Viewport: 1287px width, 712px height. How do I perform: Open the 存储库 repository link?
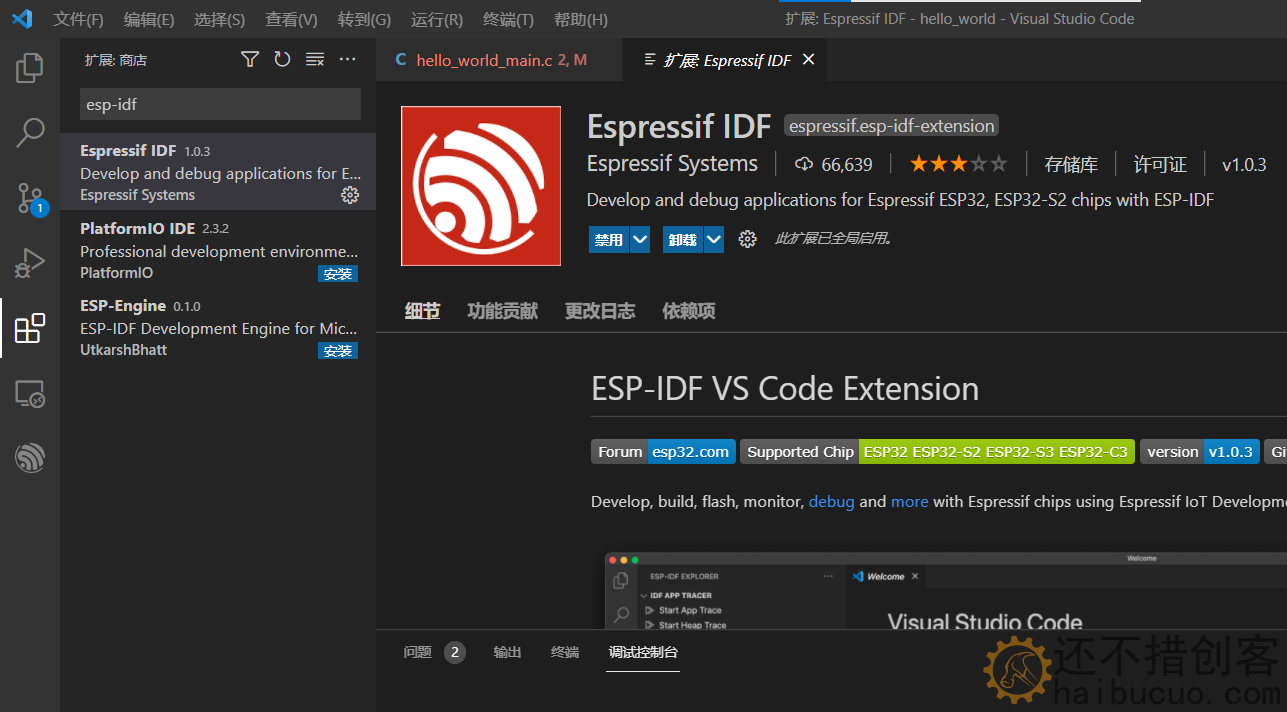point(1071,164)
